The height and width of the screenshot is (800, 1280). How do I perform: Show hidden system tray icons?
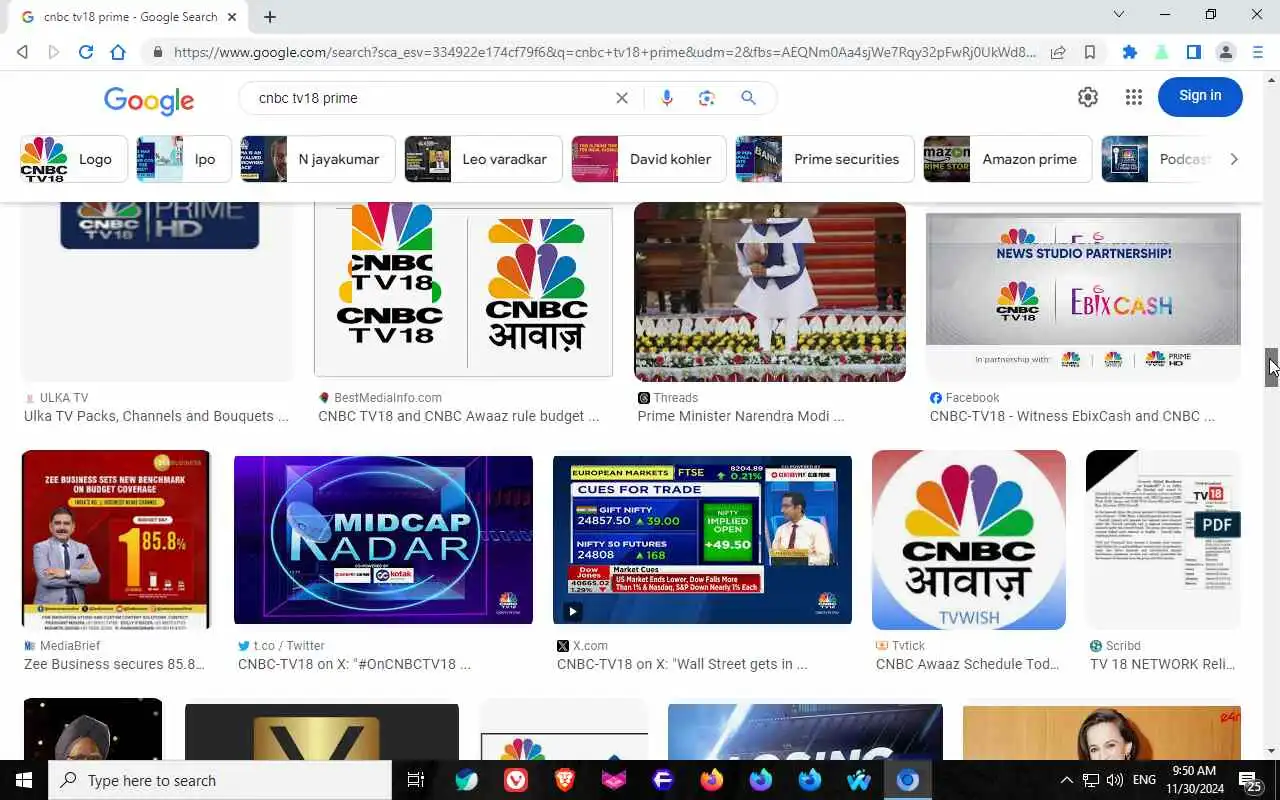point(1066,780)
